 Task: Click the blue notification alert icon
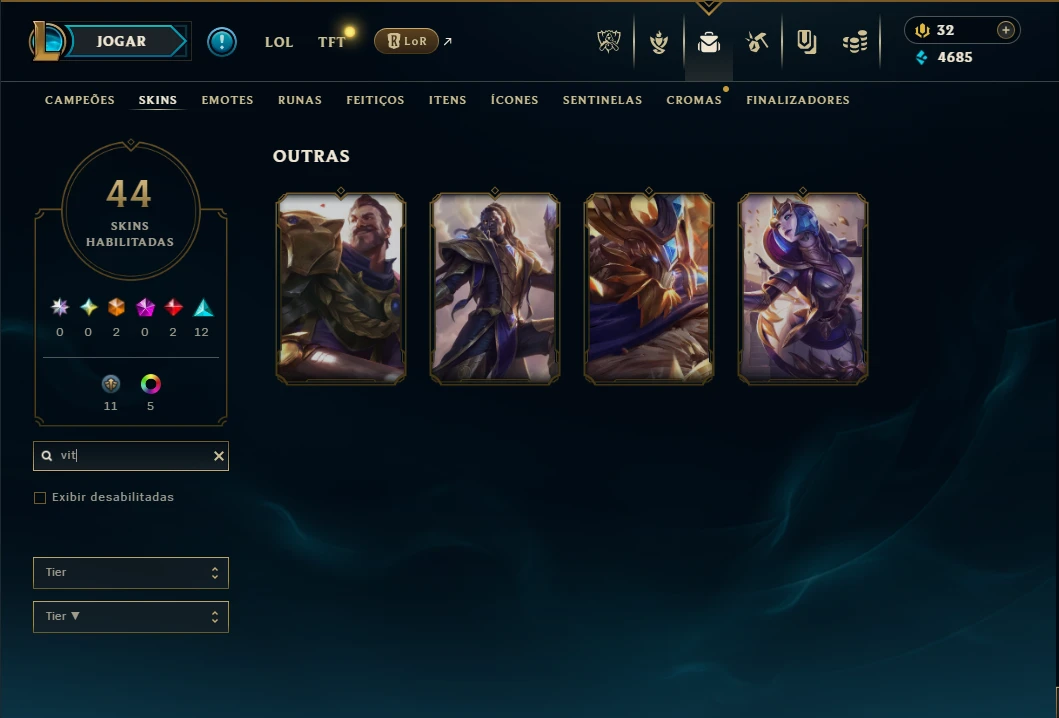222,42
